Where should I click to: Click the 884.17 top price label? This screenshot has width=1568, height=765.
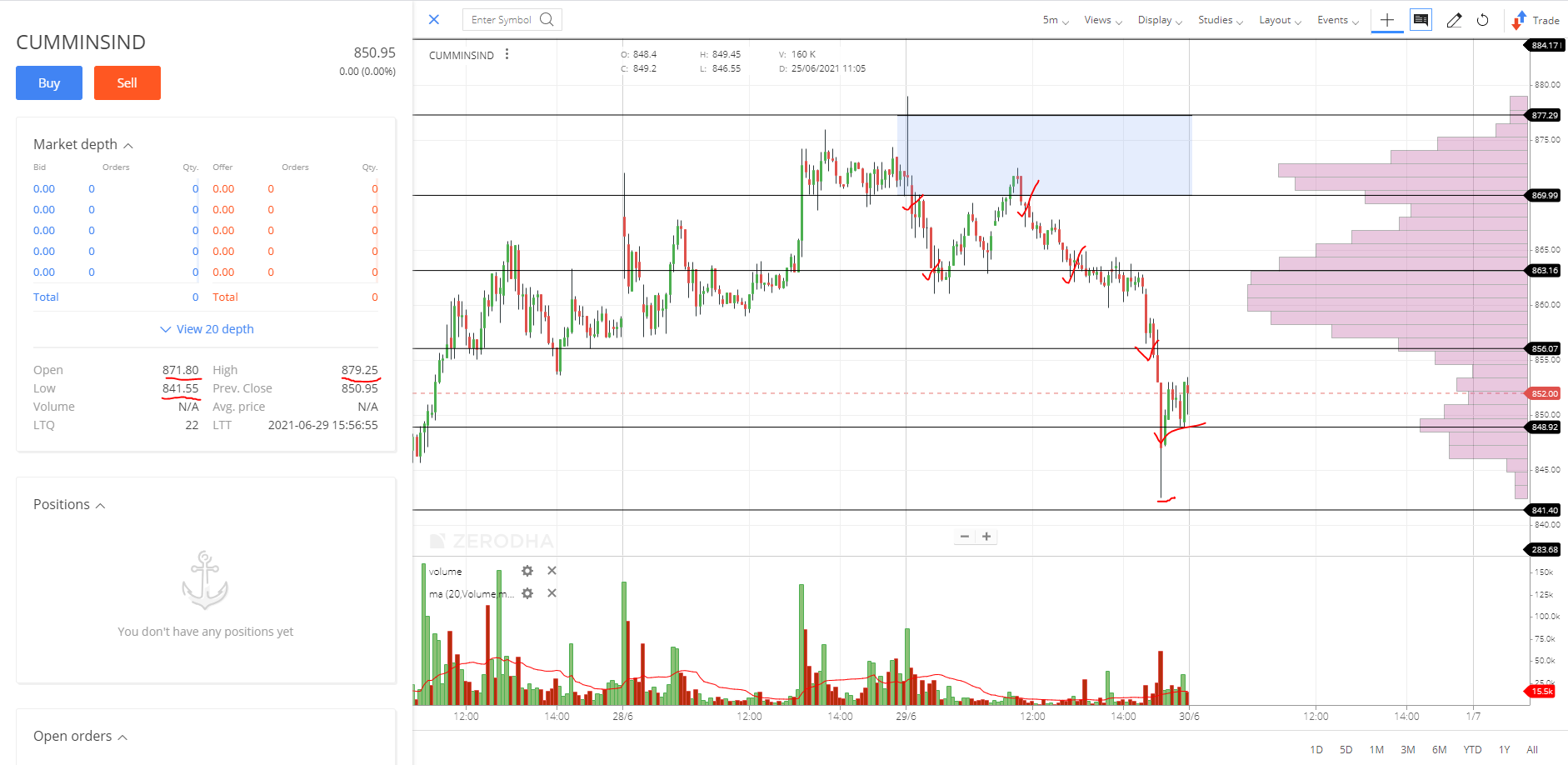[1546, 45]
